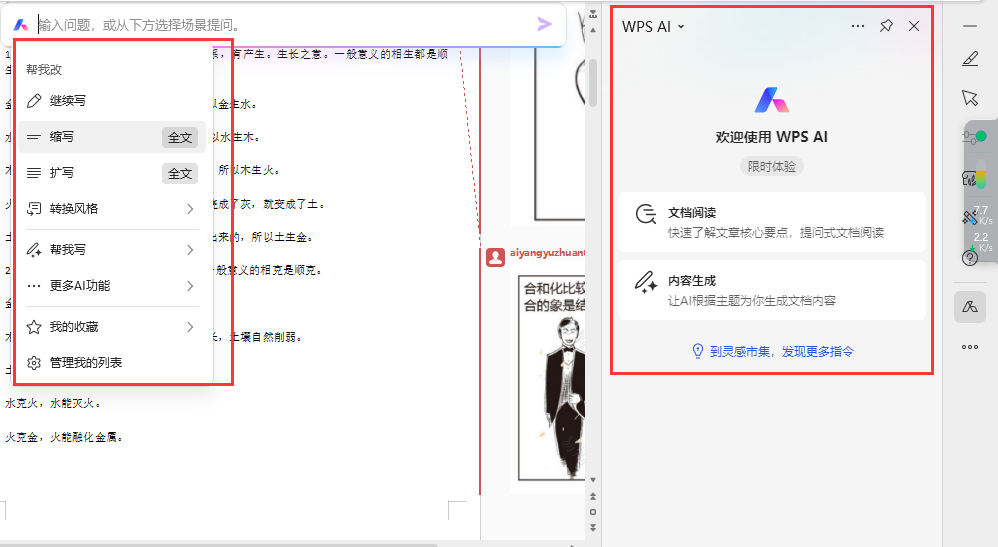Click the 转换风格 style icon
The width and height of the screenshot is (998, 547).
click(34, 209)
